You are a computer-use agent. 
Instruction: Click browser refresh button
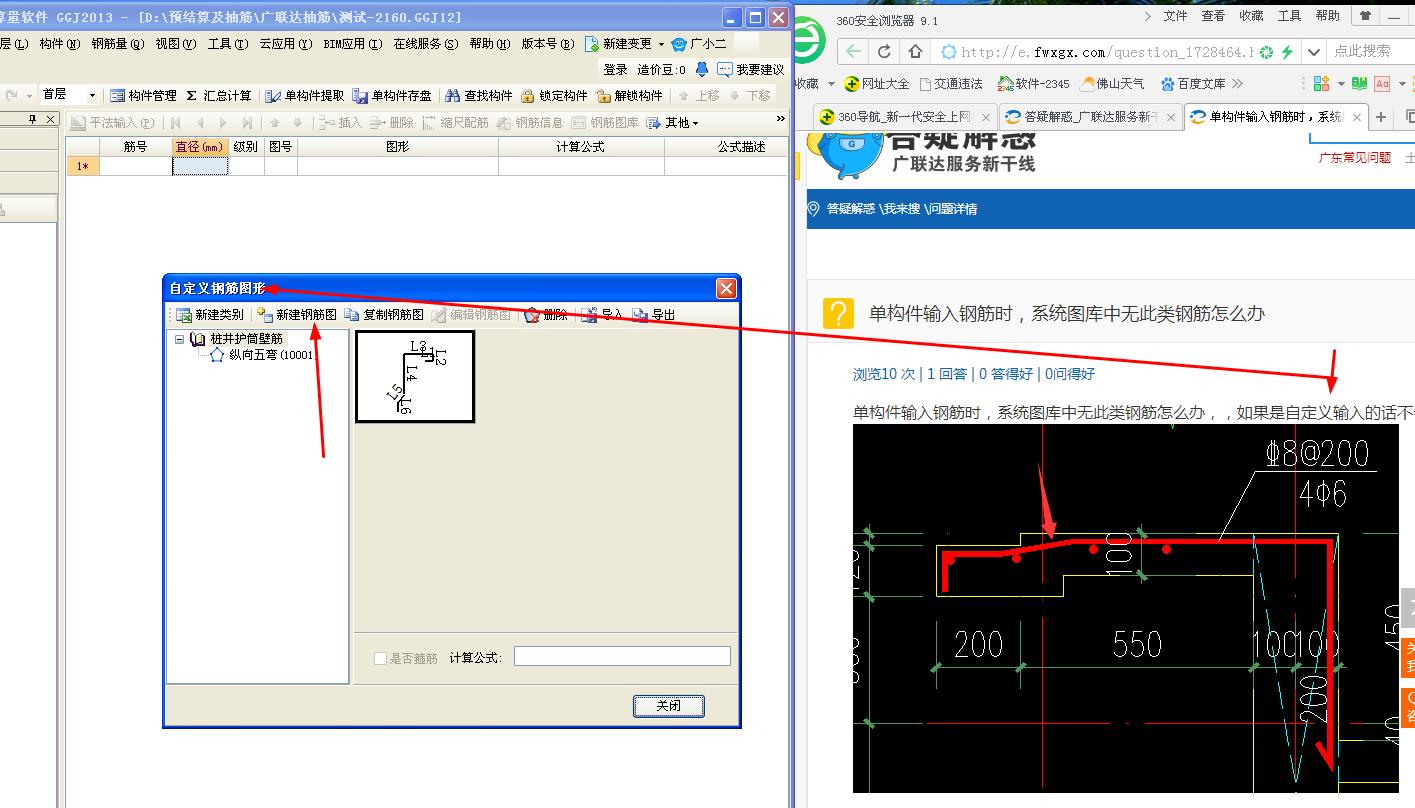click(x=884, y=52)
